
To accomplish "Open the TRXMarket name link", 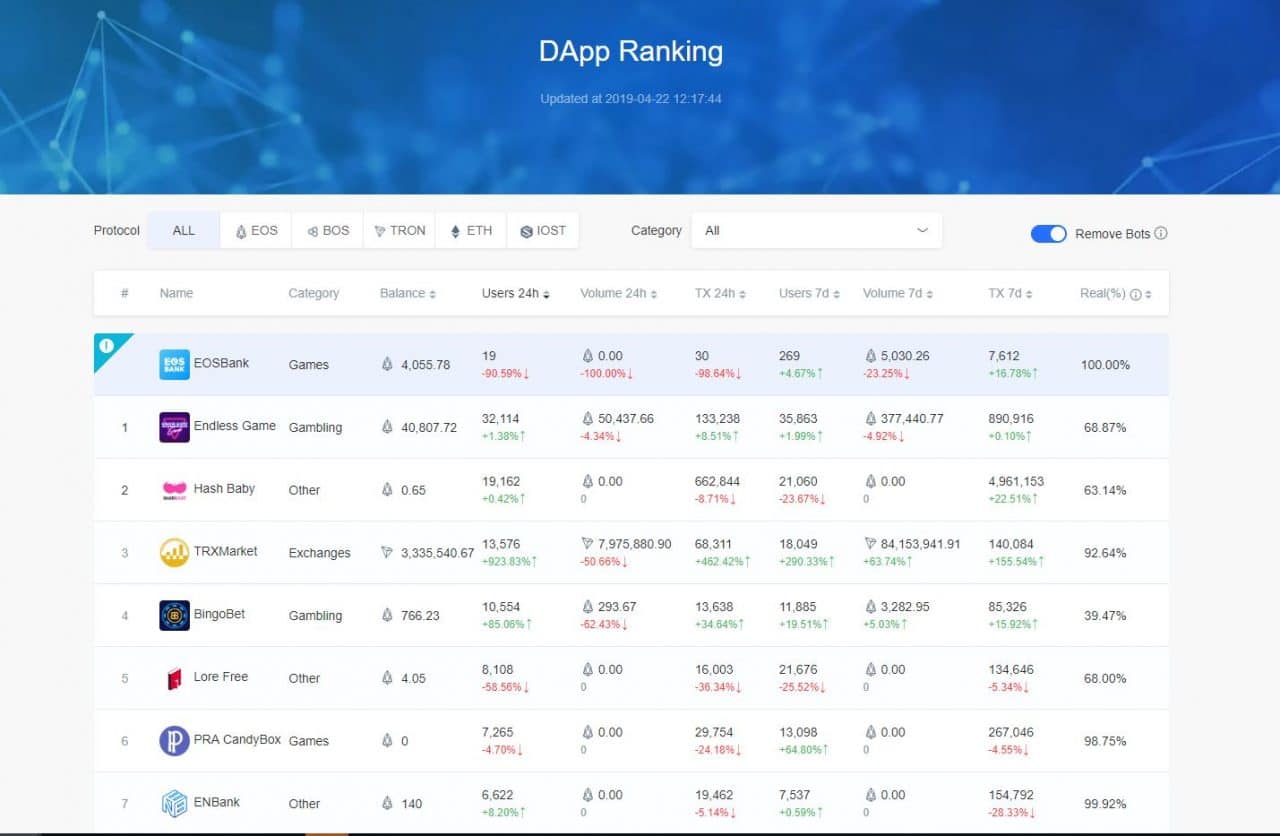I will (x=226, y=551).
